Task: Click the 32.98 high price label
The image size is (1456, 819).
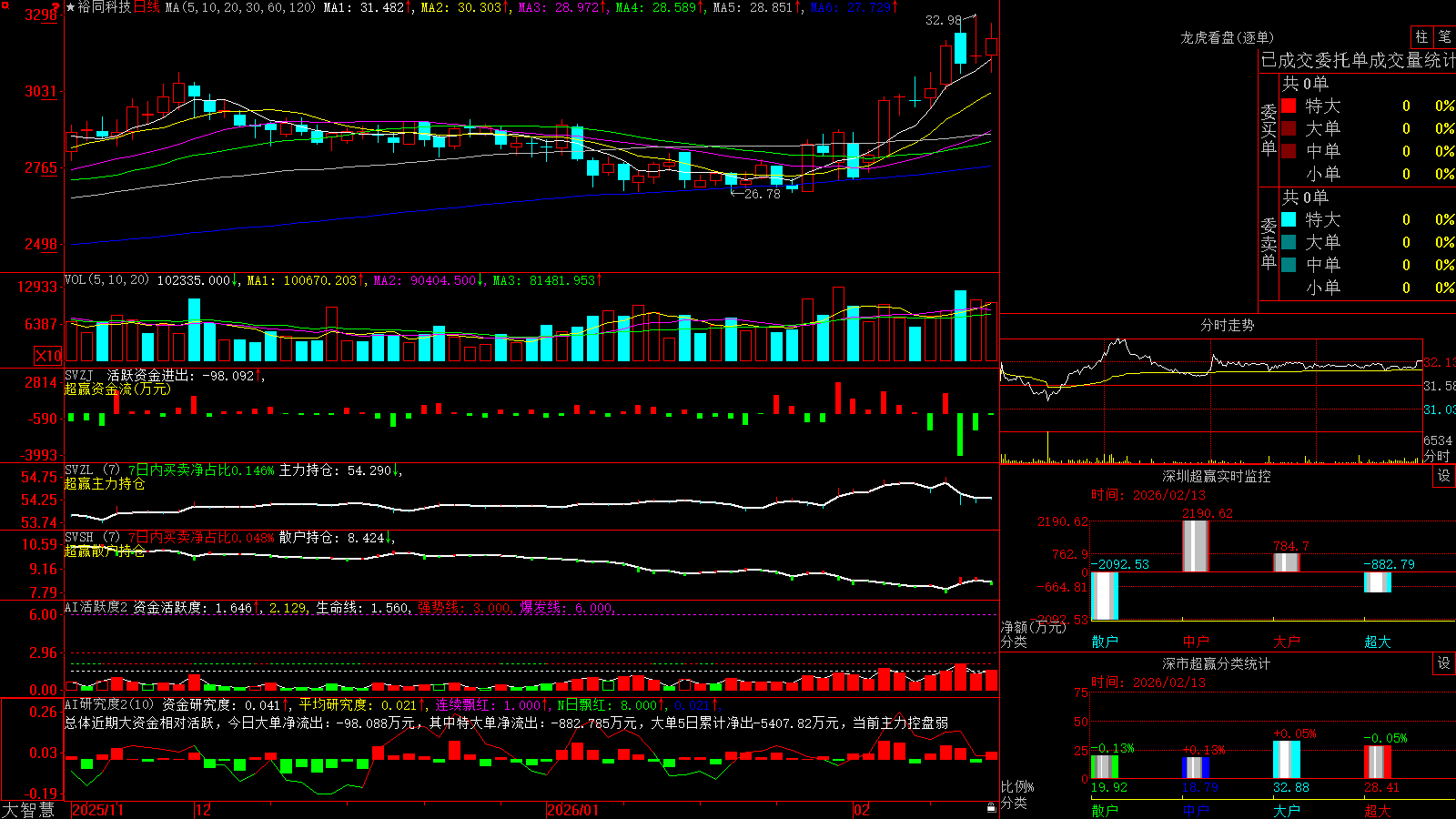Action: click(943, 20)
